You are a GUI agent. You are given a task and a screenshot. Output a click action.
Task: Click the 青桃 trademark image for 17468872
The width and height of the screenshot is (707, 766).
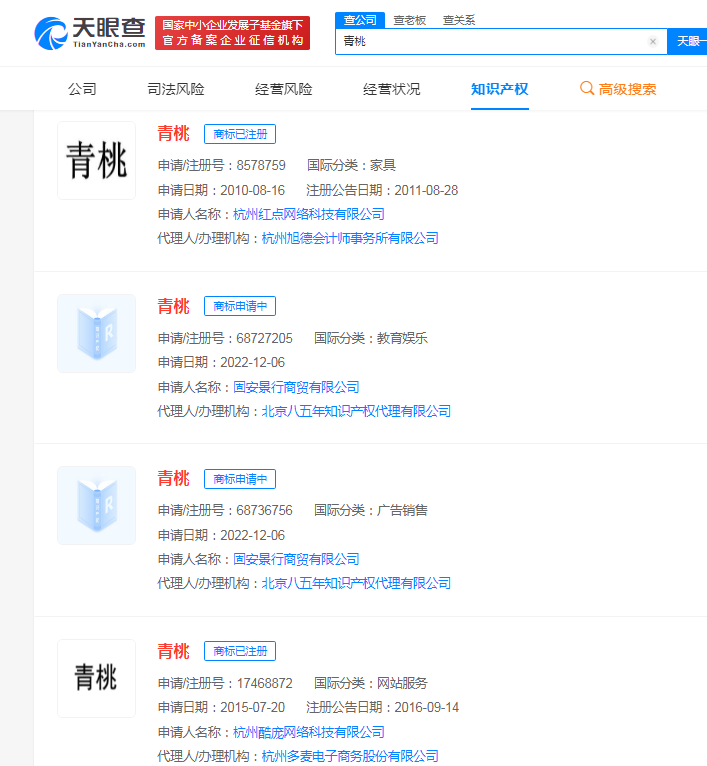pyautogui.click(x=96, y=678)
